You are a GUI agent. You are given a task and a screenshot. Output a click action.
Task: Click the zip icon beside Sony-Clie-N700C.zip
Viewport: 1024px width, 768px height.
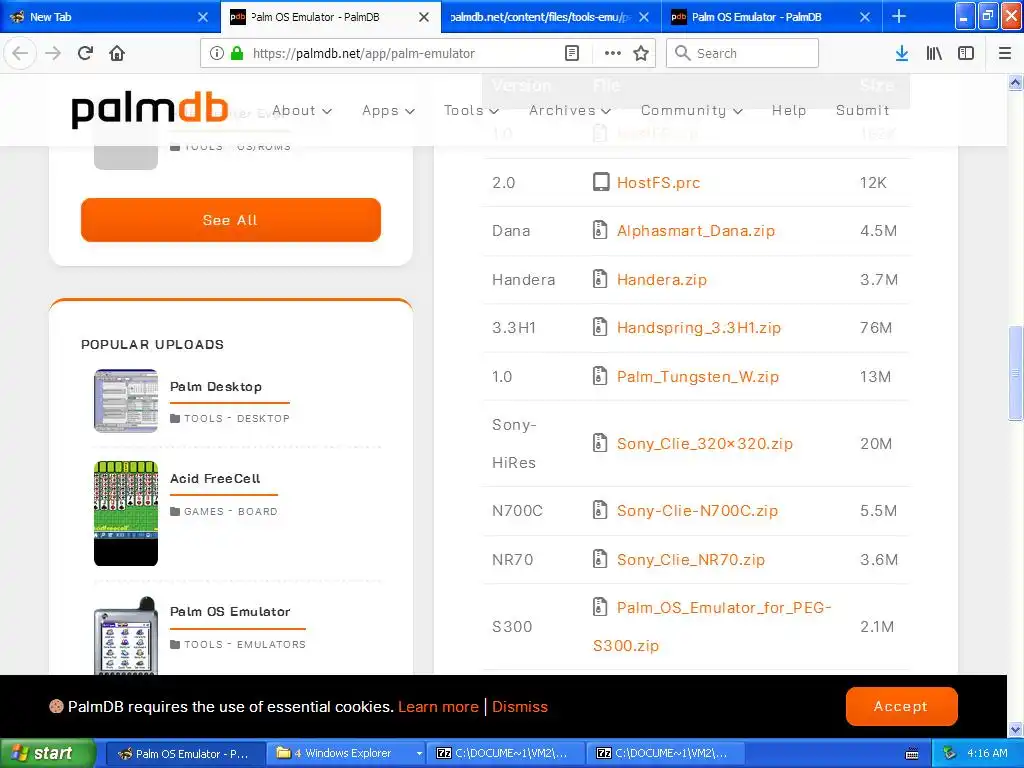click(x=600, y=510)
